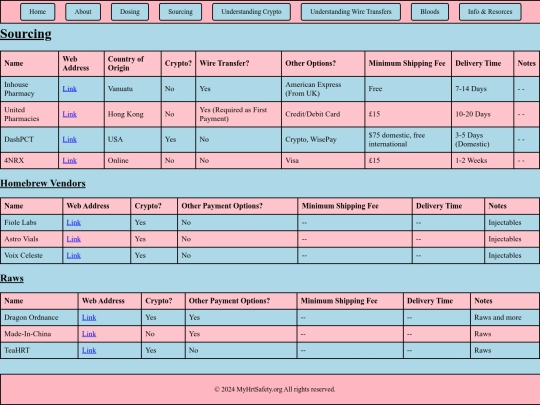Click the copyright MyHrtSafety.org footer text
The width and height of the screenshot is (540, 405).
click(x=274, y=390)
